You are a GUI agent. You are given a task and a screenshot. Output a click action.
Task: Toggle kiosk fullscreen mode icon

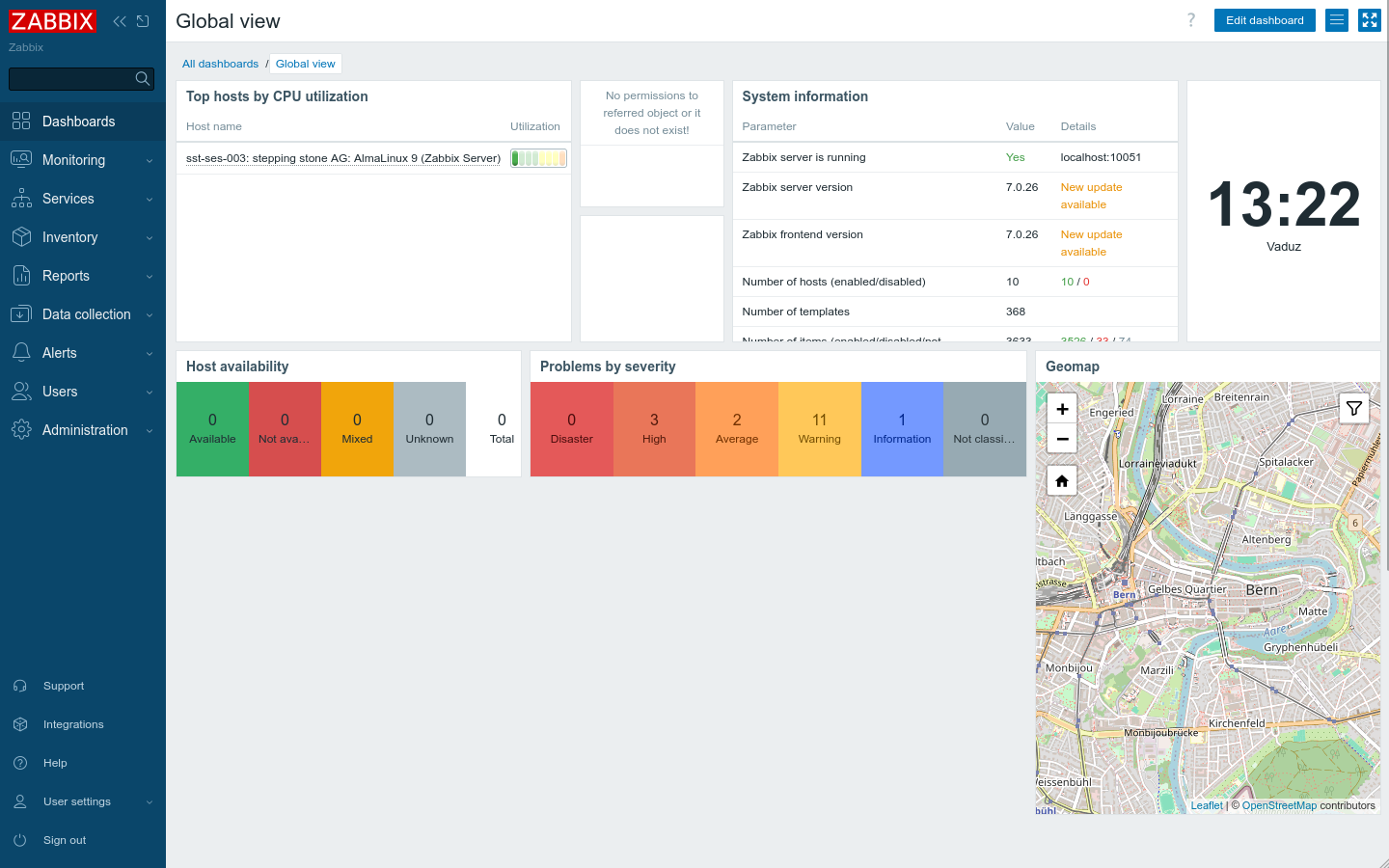pos(1370,20)
